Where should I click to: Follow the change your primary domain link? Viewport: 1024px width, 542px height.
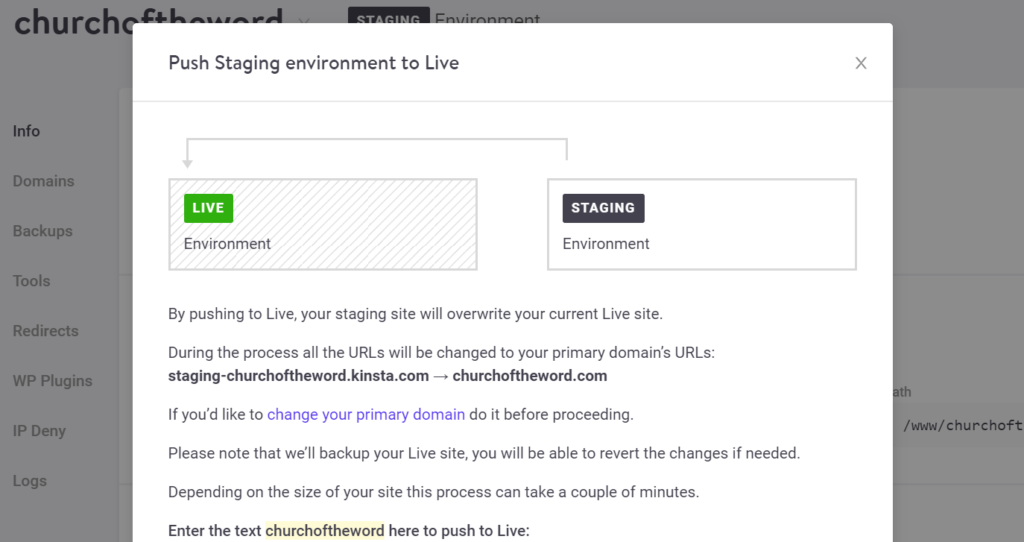(x=365, y=414)
